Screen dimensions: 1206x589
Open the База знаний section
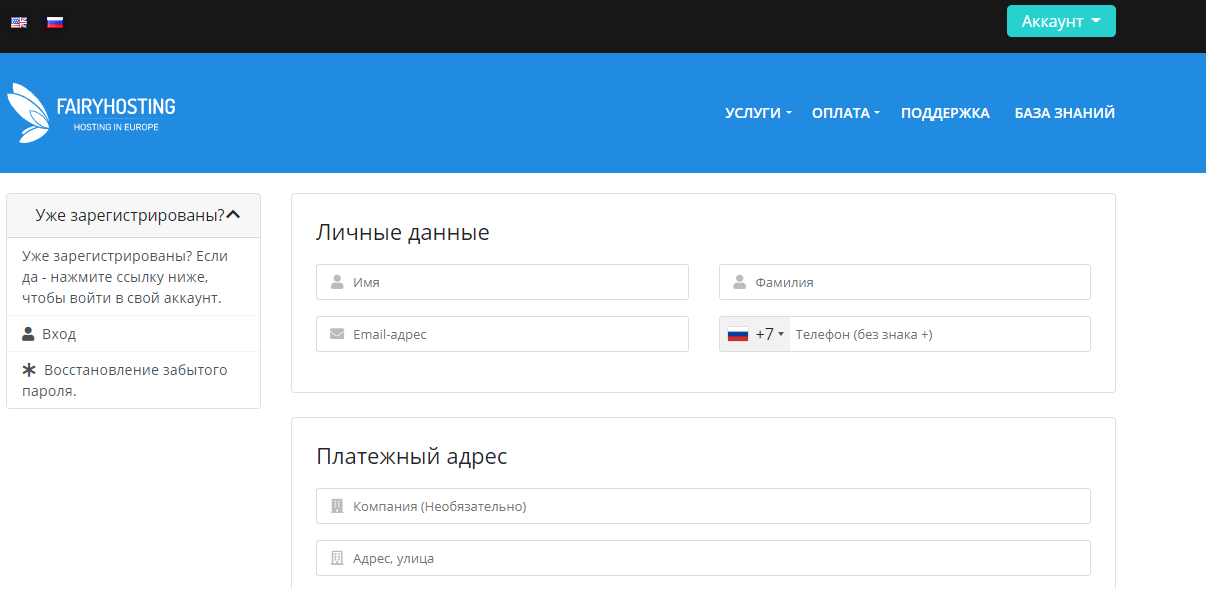1064,113
